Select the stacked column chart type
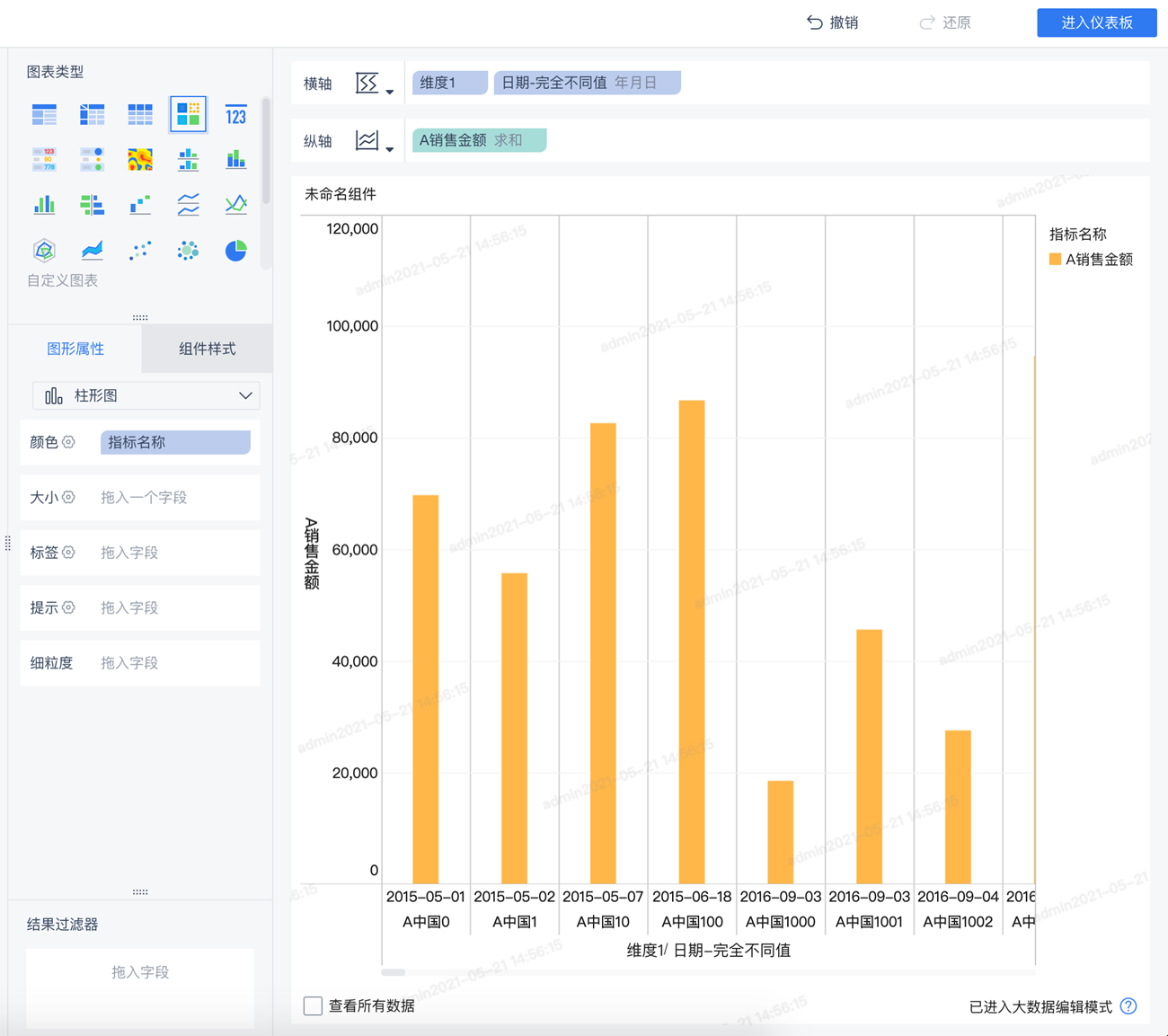The width and height of the screenshot is (1168, 1036). pyautogui.click(x=236, y=160)
